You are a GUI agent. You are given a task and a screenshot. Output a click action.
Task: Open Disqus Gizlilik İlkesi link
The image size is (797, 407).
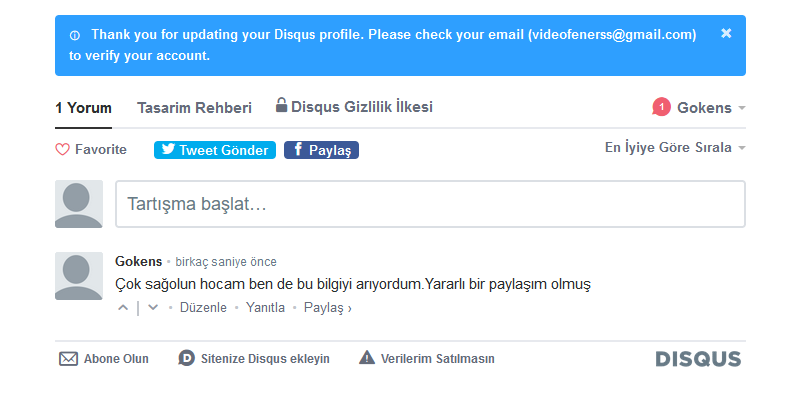pos(362,107)
